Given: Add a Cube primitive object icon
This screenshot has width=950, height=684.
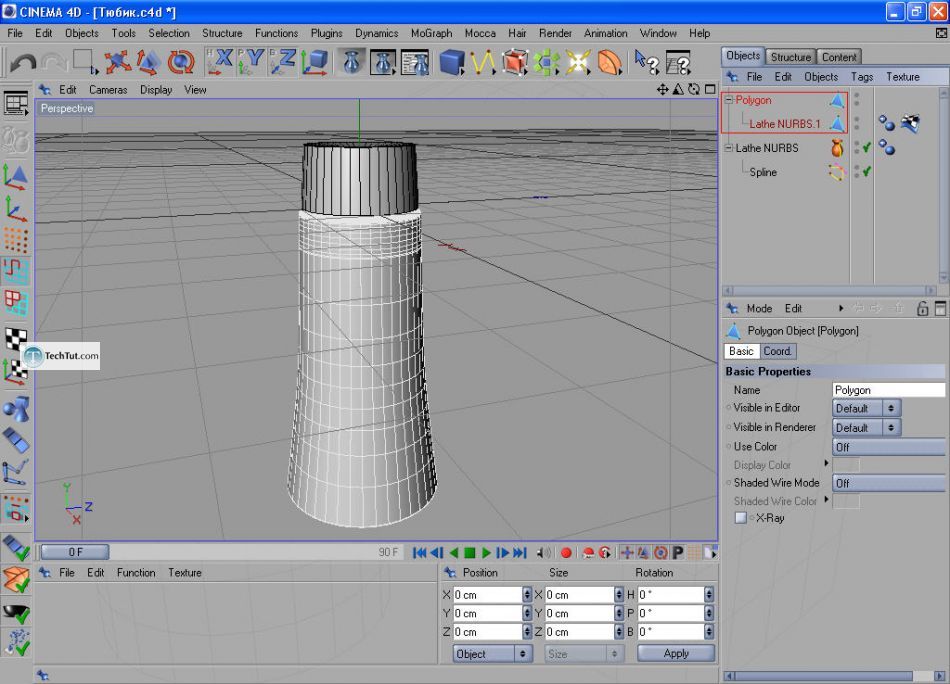Looking at the screenshot, I should pos(451,62).
